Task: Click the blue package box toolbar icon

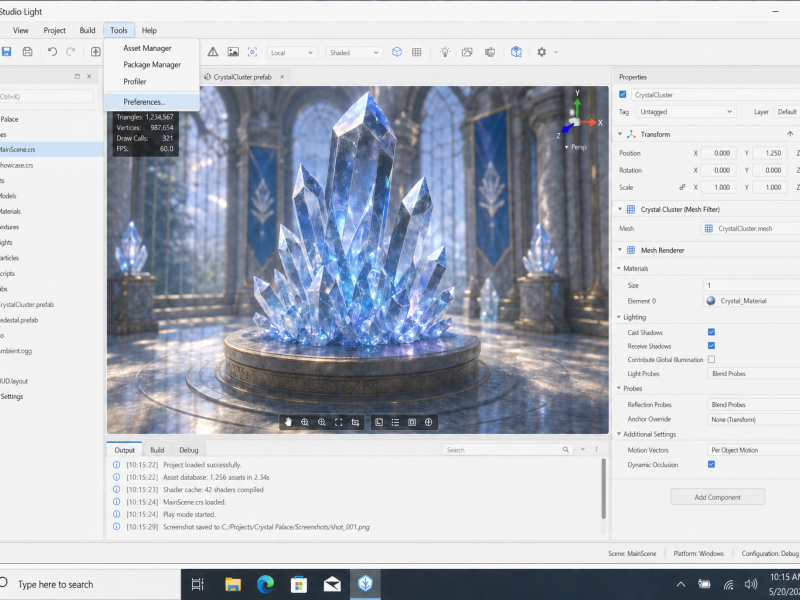Action: pyautogui.click(x=516, y=52)
